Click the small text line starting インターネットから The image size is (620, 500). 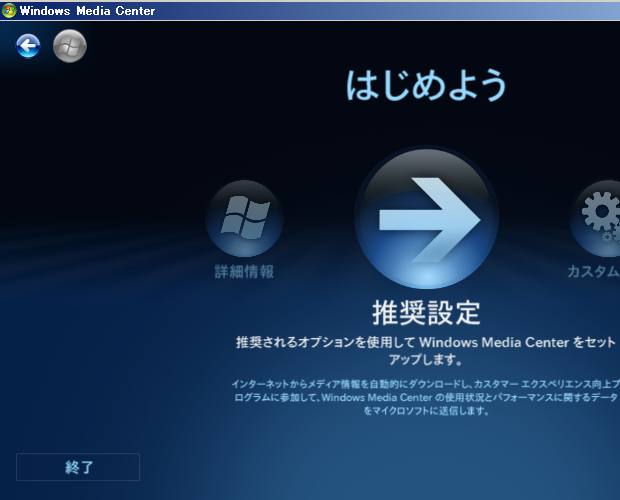point(425,384)
